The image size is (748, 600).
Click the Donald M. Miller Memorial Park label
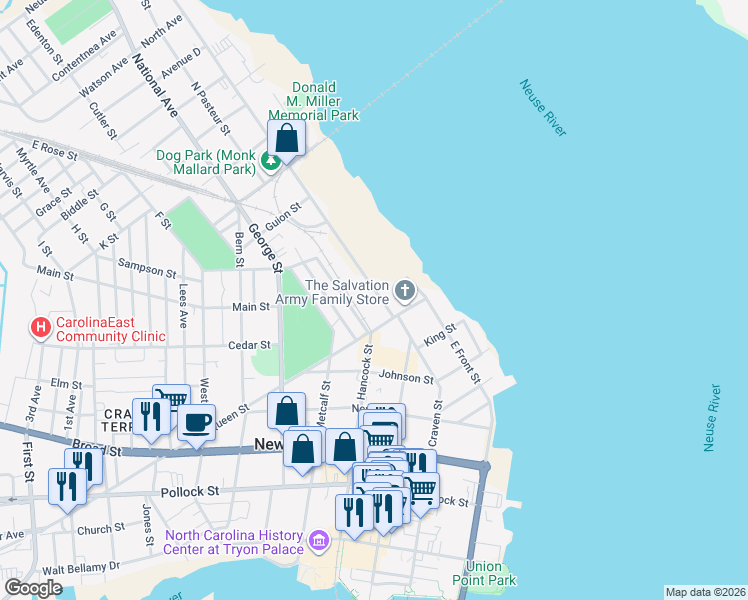[313, 101]
